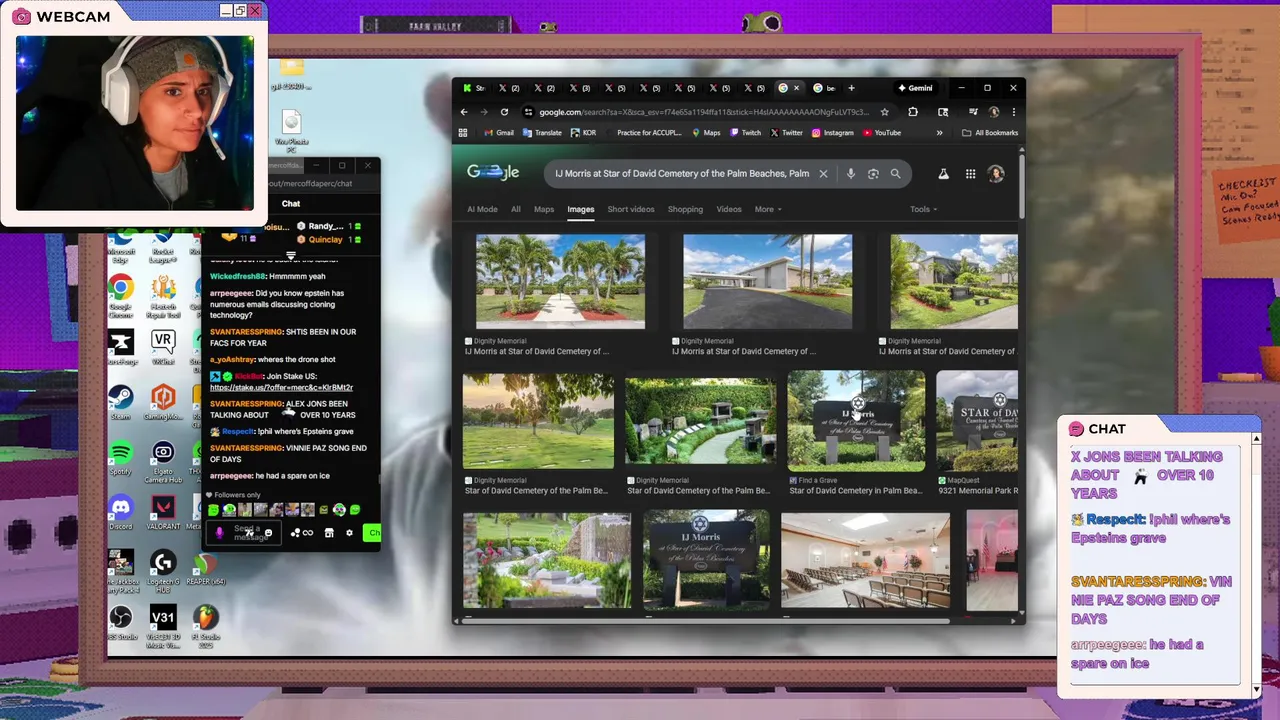Open the Google apps grid
The width and height of the screenshot is (1280, 720).
click(970, 174)
